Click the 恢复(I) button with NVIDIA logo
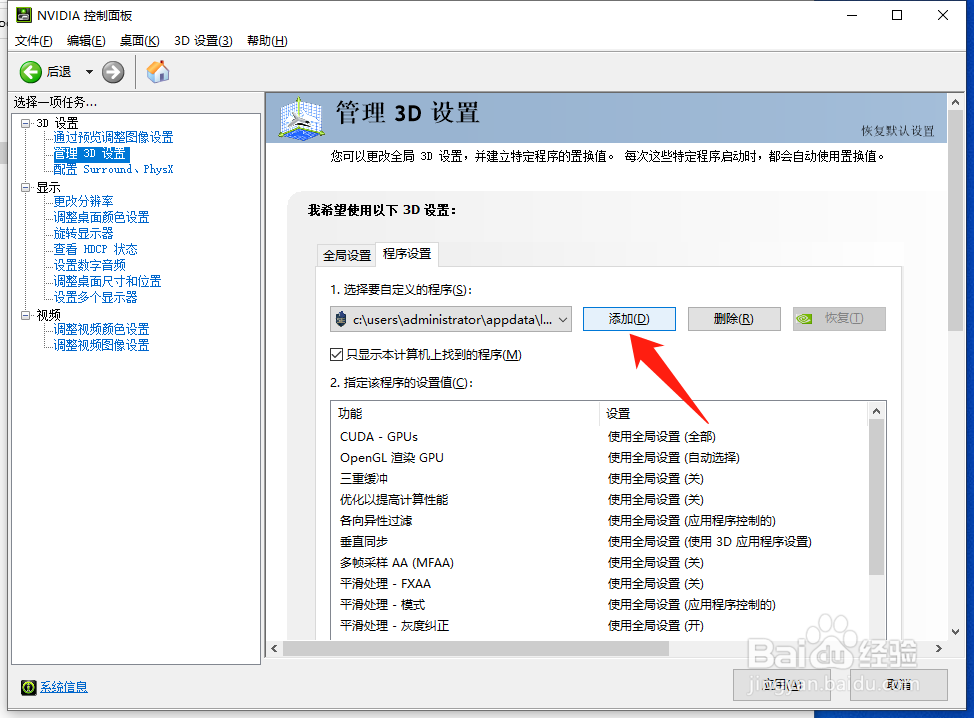 pyautogui.click(x=839, y=319)
